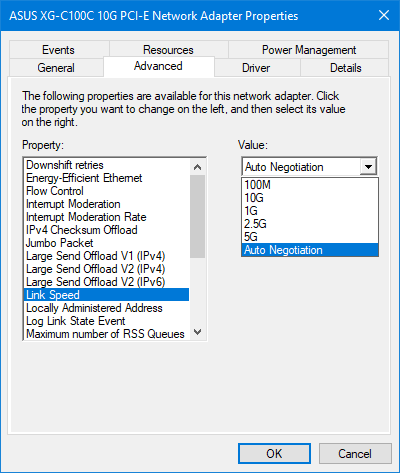
Task: Switch to the General tab
Action: (x=56, y=68)
